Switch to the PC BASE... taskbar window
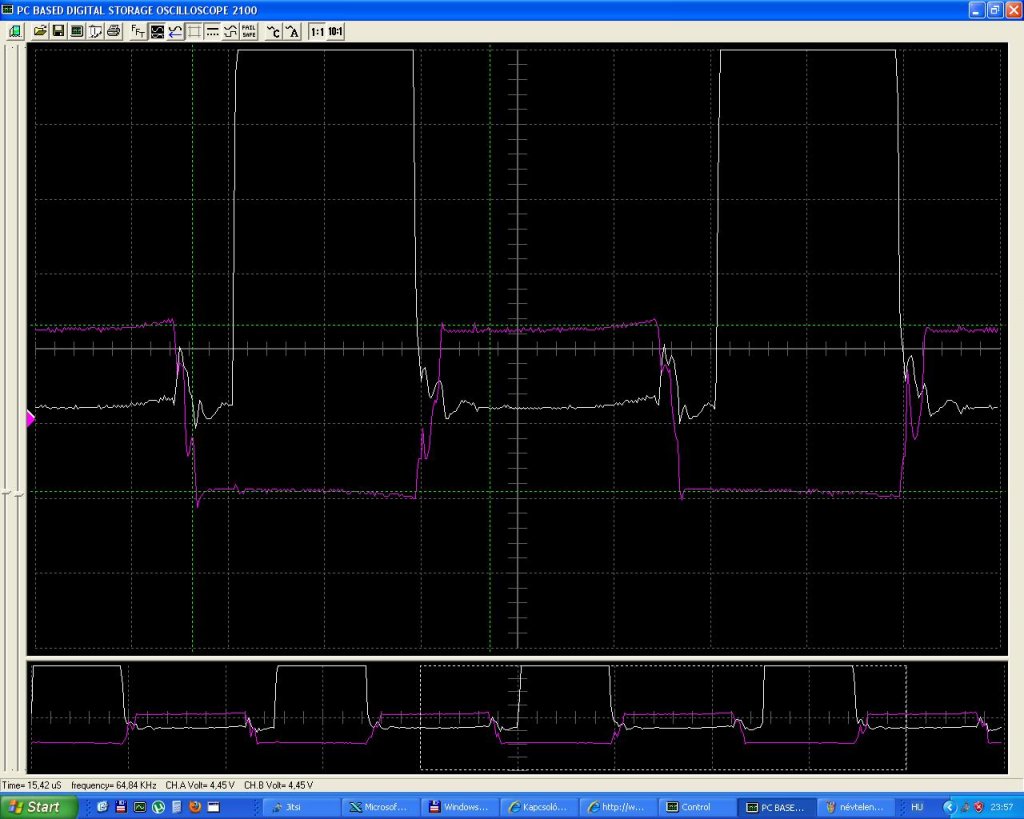1024x819 pixels. (775, 807)
